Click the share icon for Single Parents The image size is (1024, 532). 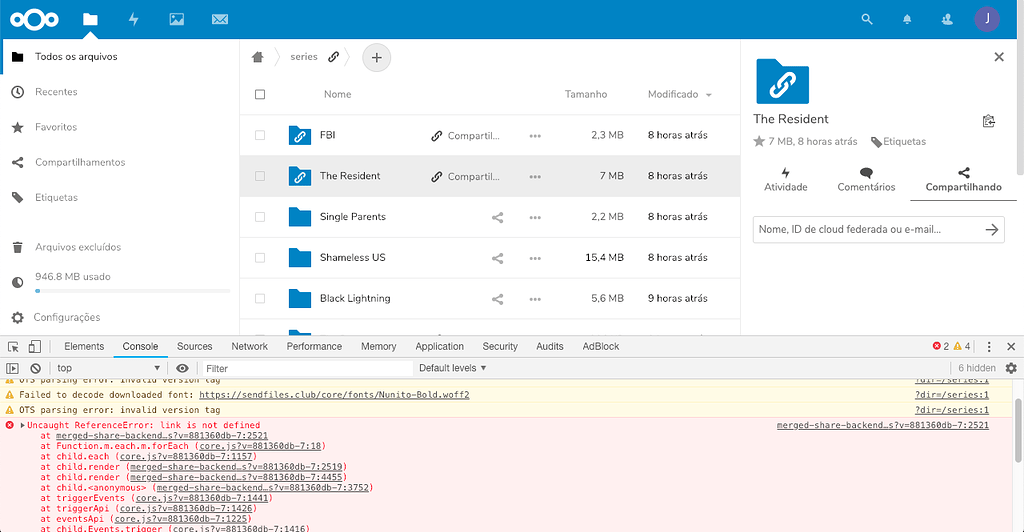click(497, 217)
